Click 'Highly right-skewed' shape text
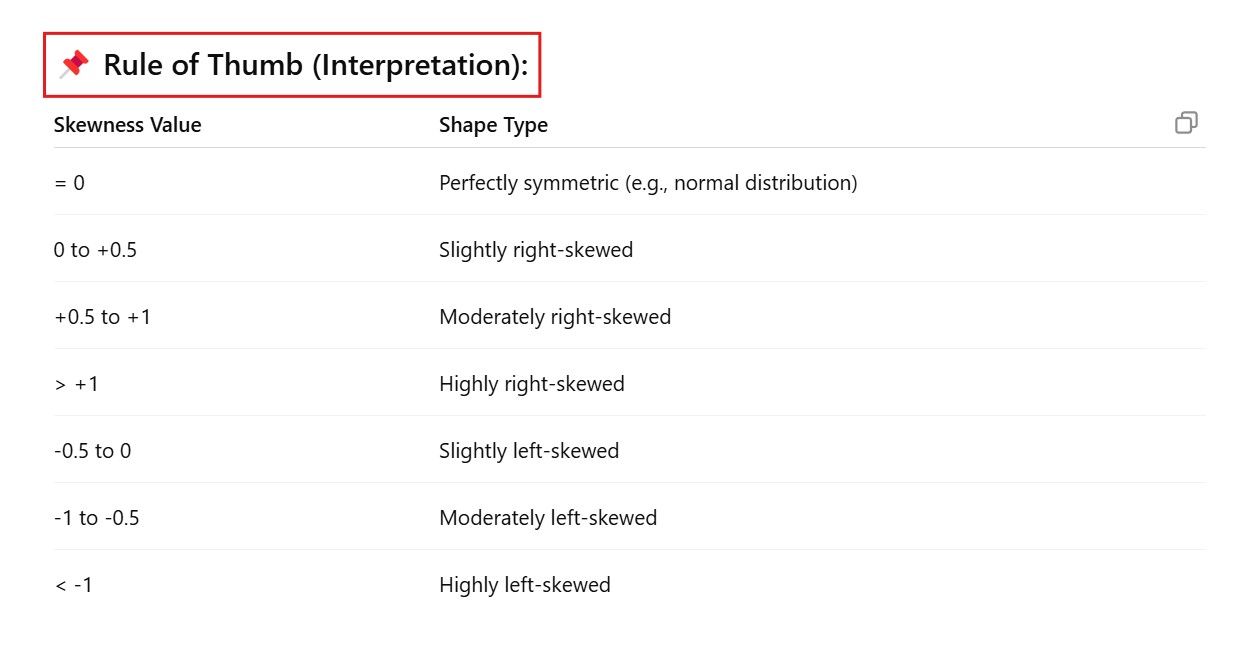The height and width of the screenshot is (663, 1234). (532, 384)
